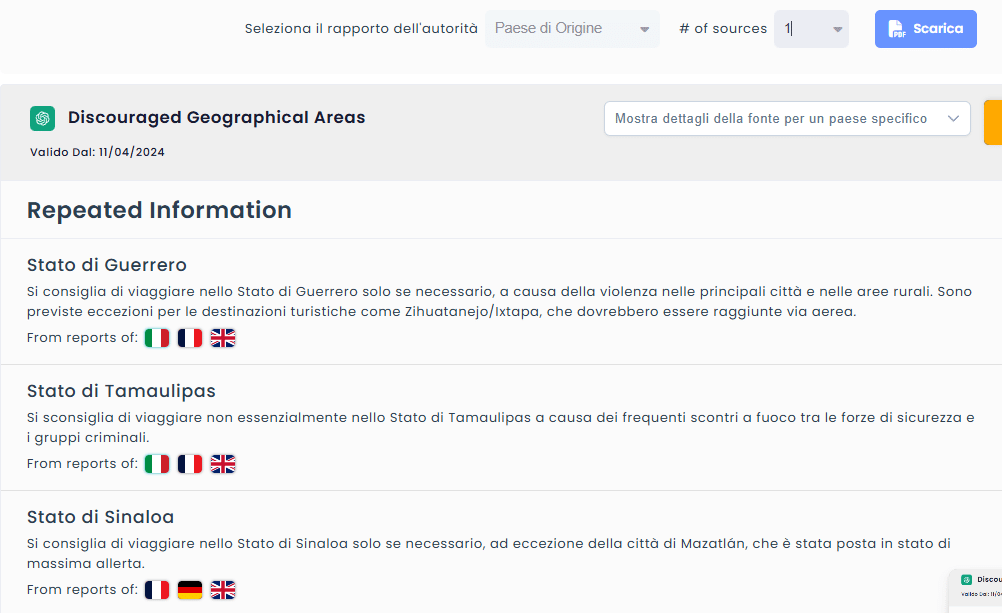The width and height of the screenshot is (1002, 613).
Task: Click the French flag under Stato di Guerrero
Action: coord(190,338)
